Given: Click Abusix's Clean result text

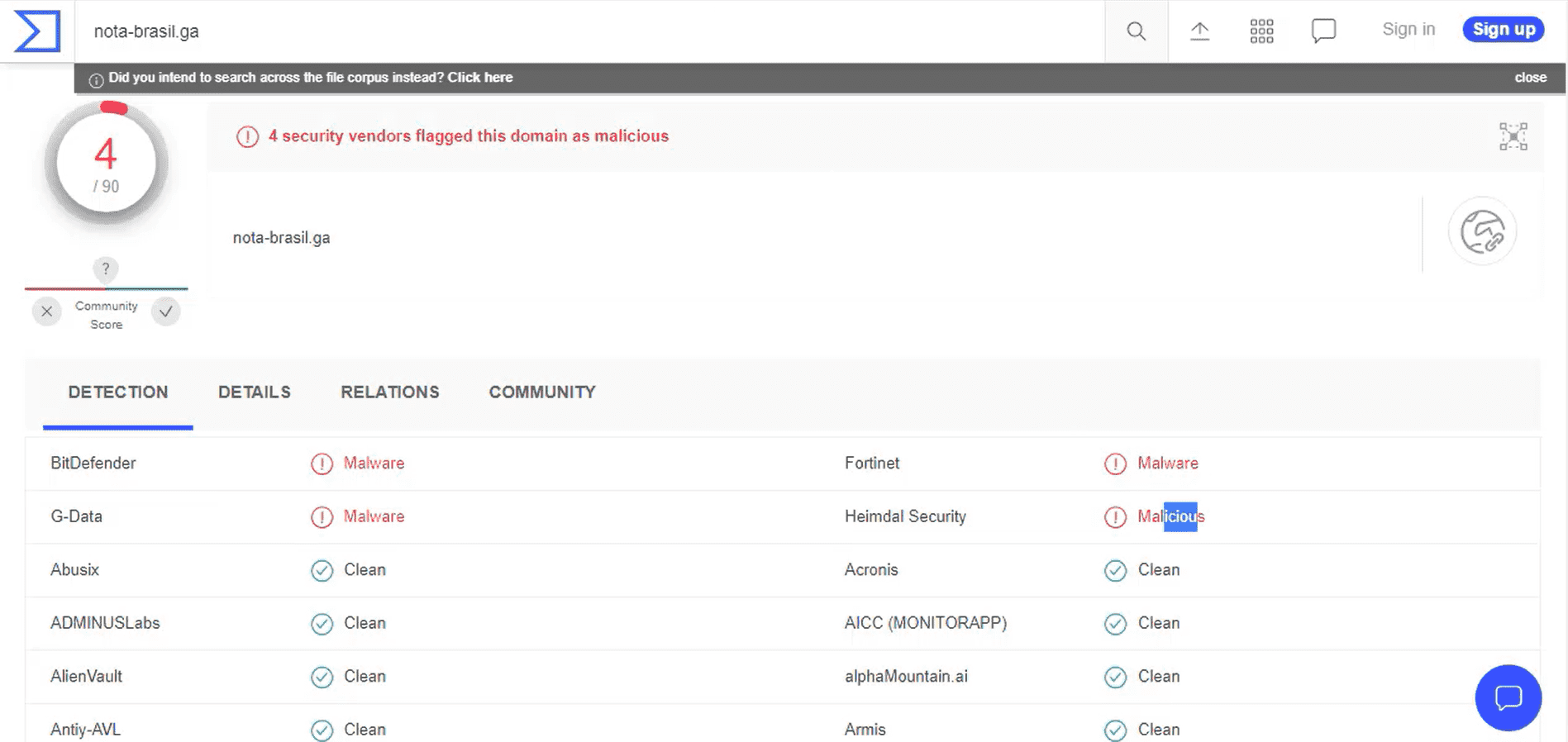Looking at the screenshot, I should tap(365, 570).
